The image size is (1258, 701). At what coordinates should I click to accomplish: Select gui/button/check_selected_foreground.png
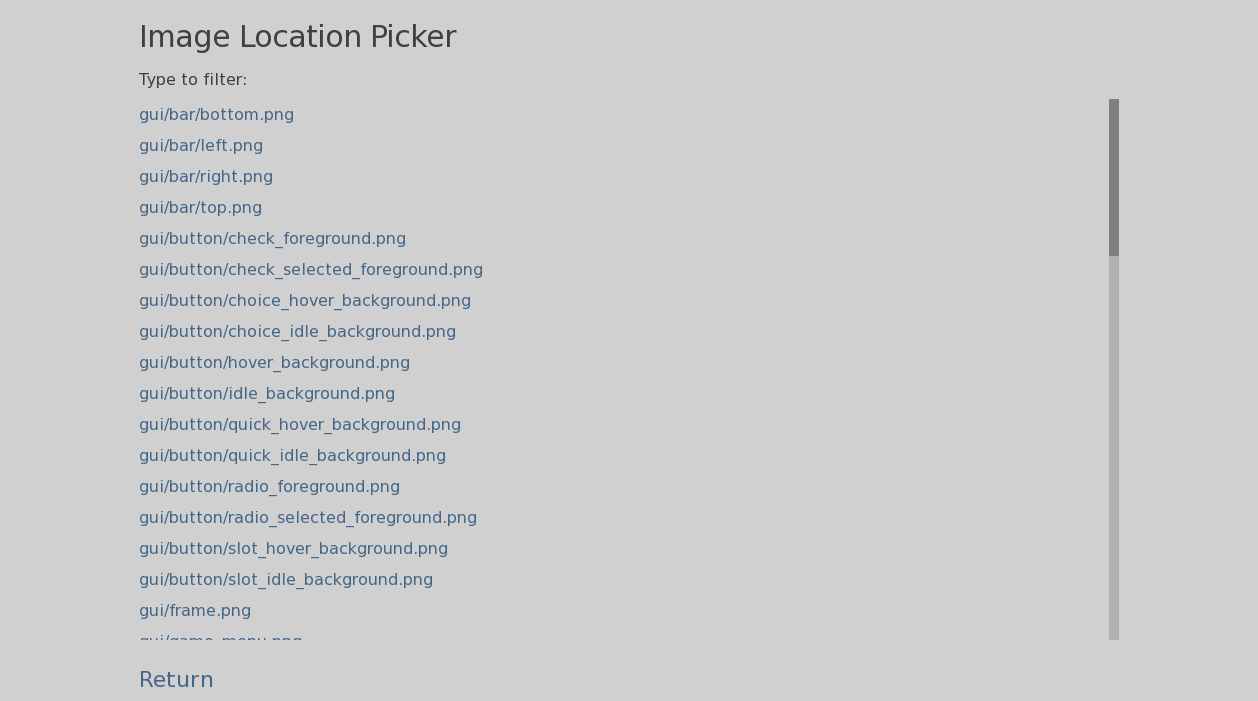[x=311, y=269]
